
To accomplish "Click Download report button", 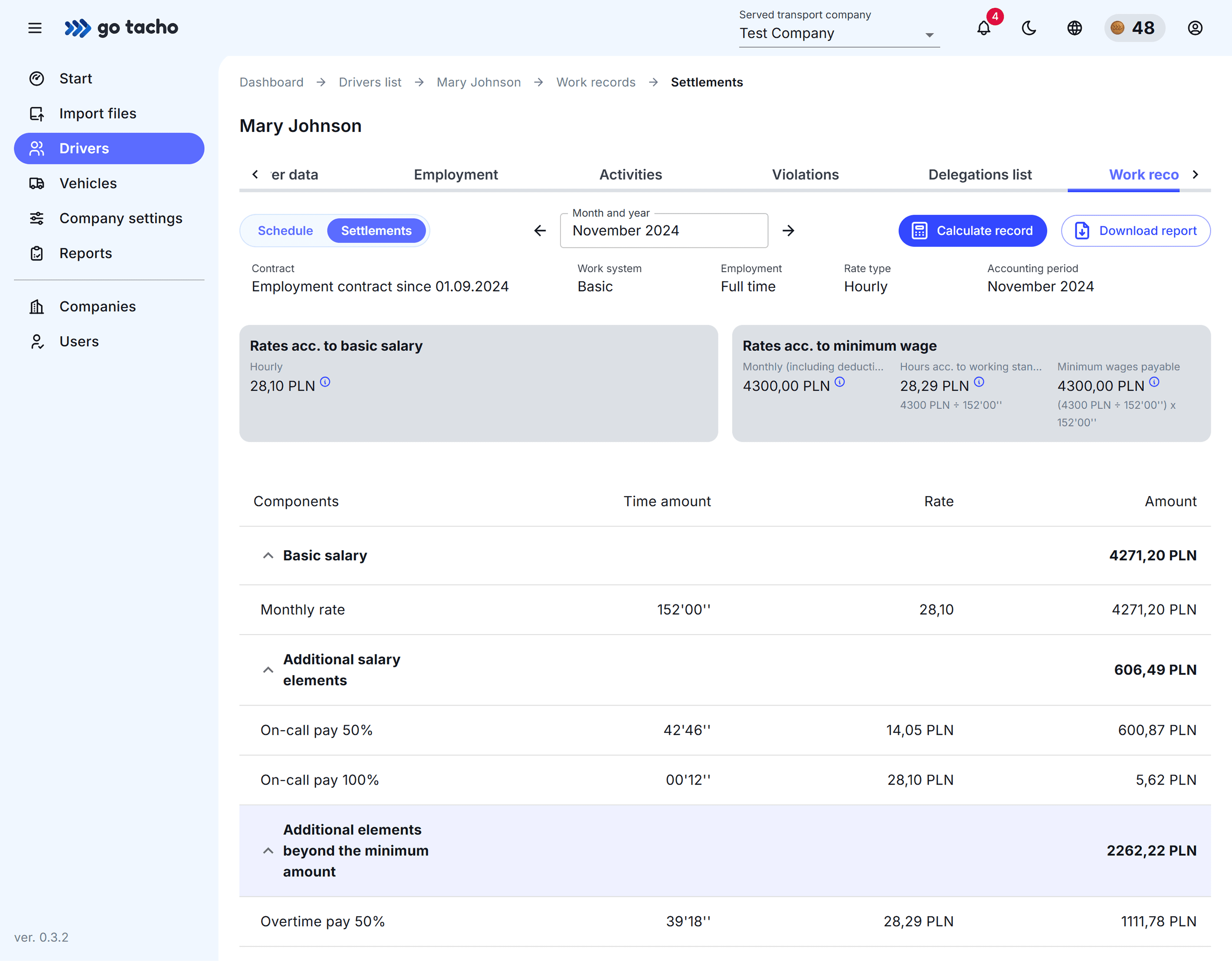I will point(1136,231).
